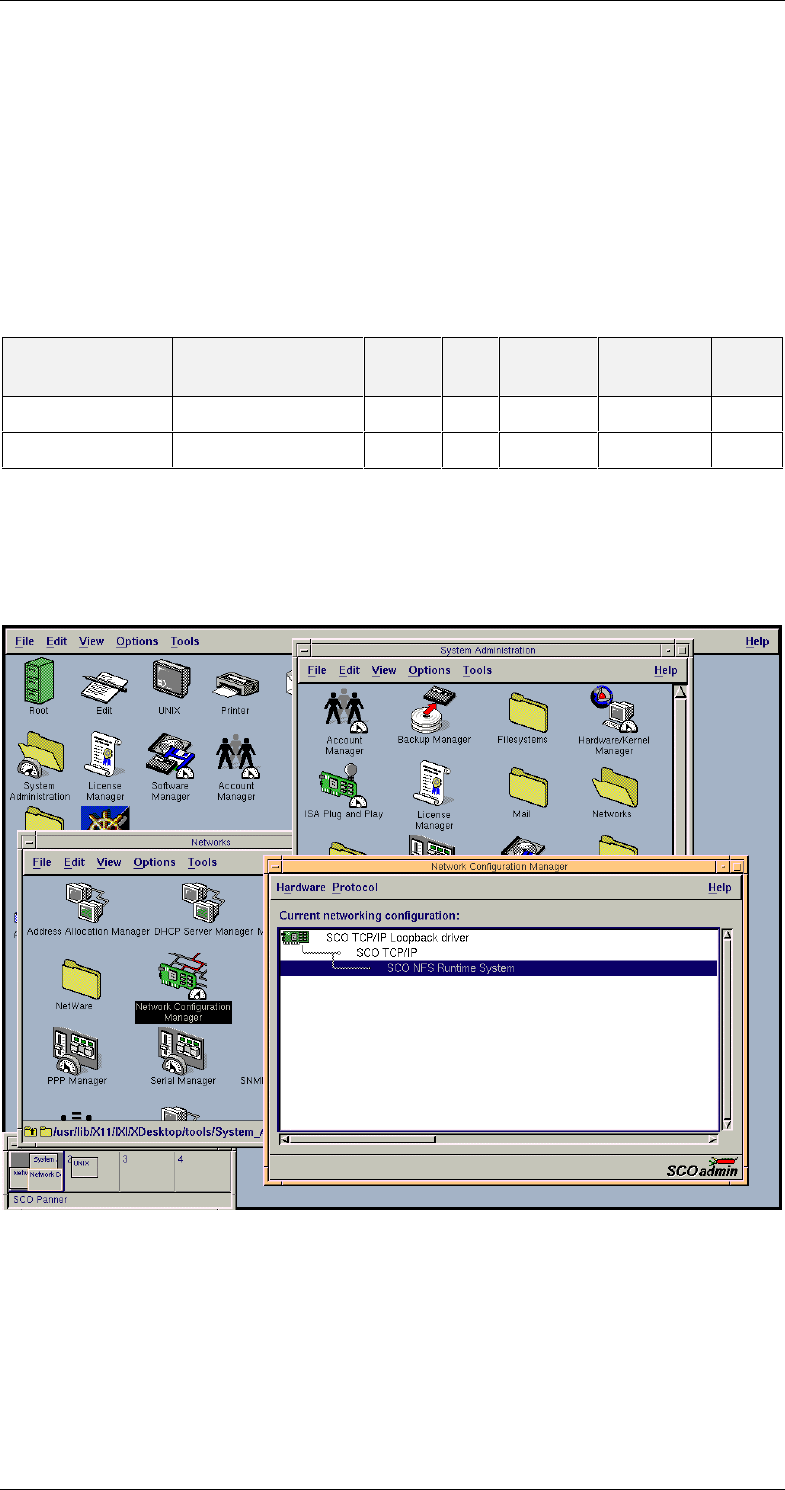Open the Options menu in the Networks window

coord(154,862)
